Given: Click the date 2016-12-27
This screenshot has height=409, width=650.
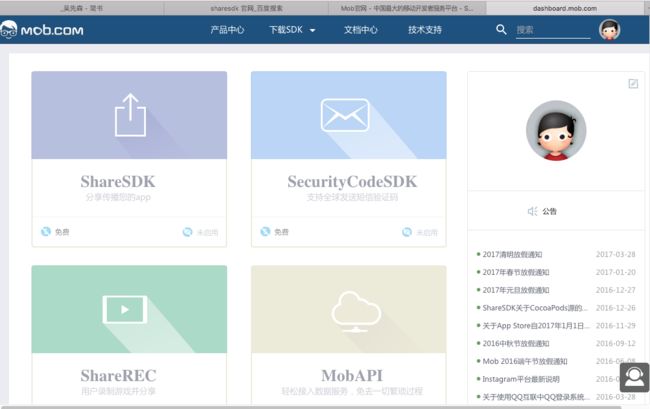Looking at the screenshot, I should pos(616,290).
